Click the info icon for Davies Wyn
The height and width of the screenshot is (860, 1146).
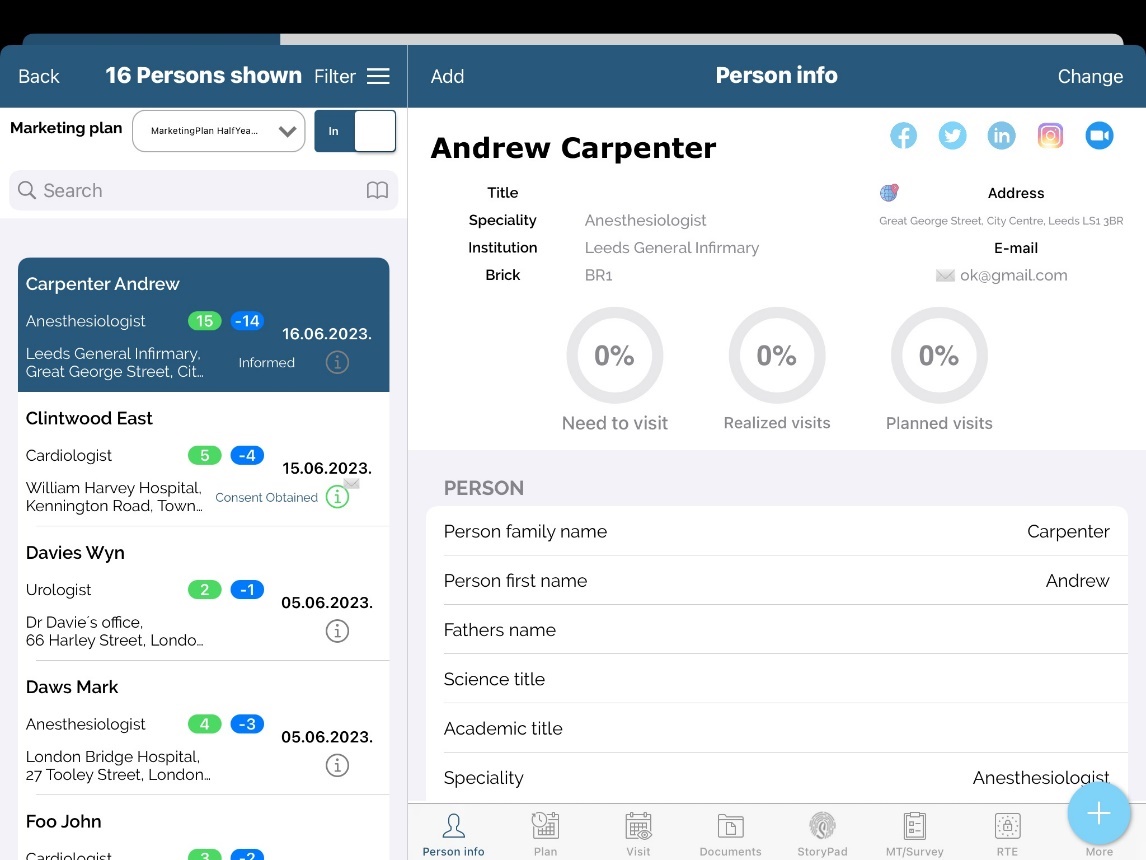pyautogui.click(x=338, y=631)
